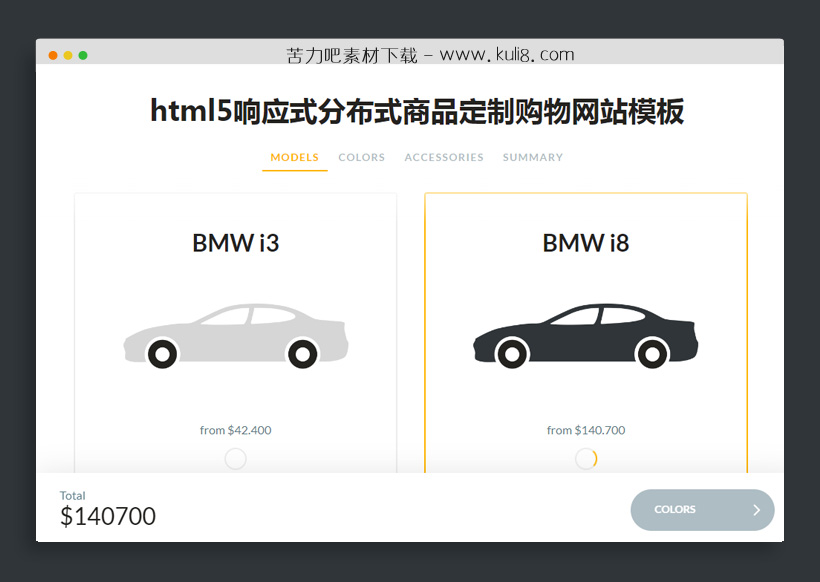The height and width of the screenshot is (582, 820).
Task: Click the yellow traffic light dot in the titlebar
Action: [67, 55]
